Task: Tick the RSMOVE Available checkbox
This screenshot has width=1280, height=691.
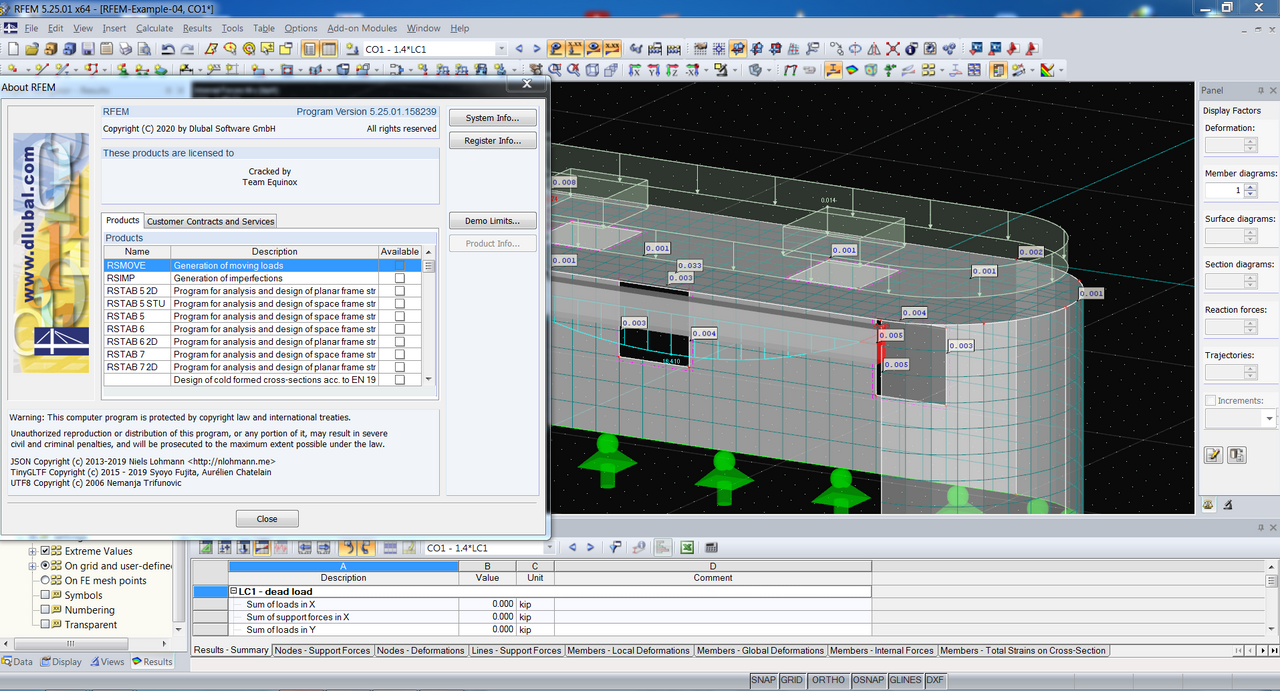Action: point(400,266)
